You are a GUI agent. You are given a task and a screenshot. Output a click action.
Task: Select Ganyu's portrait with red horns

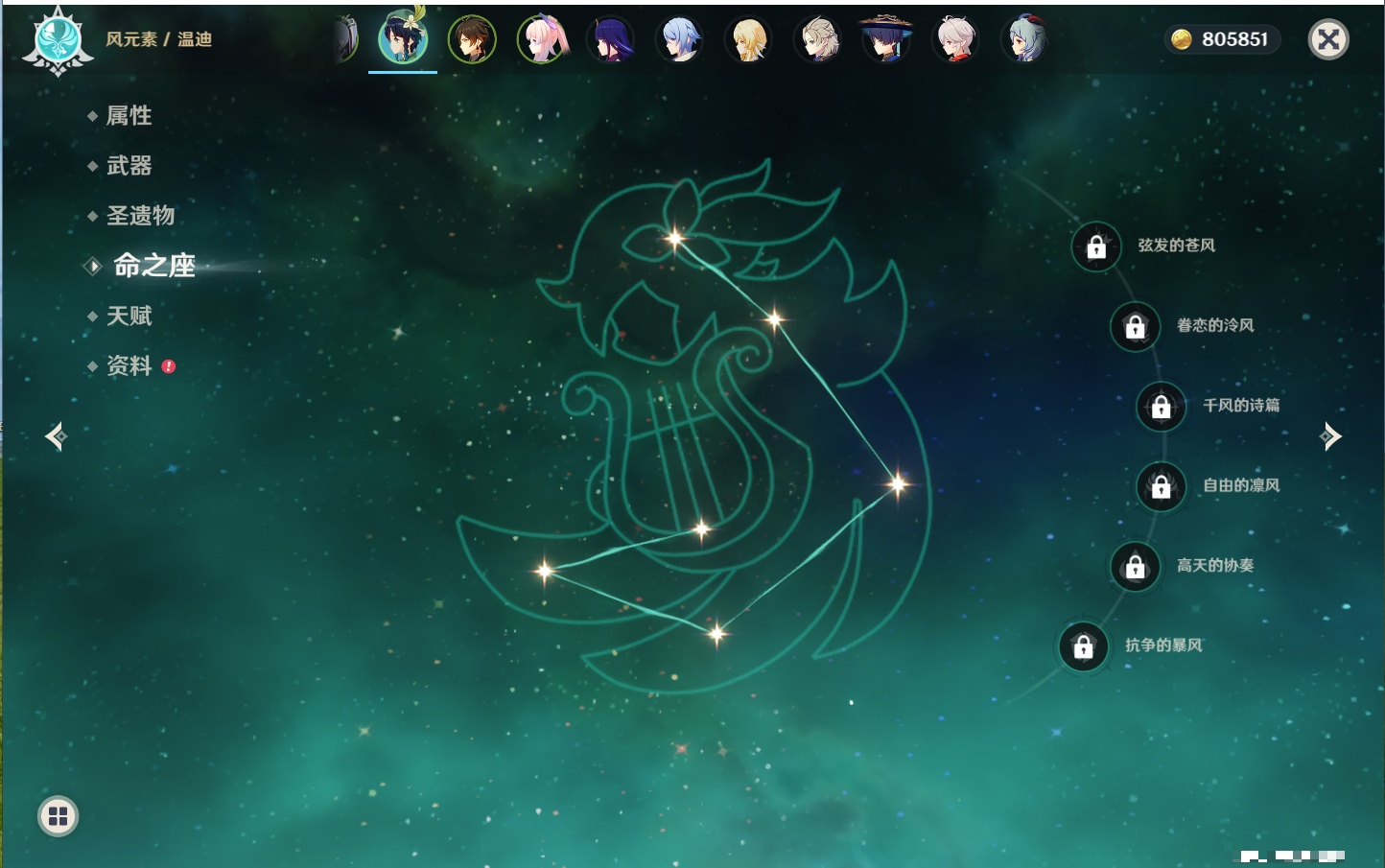click(1024, 39)
